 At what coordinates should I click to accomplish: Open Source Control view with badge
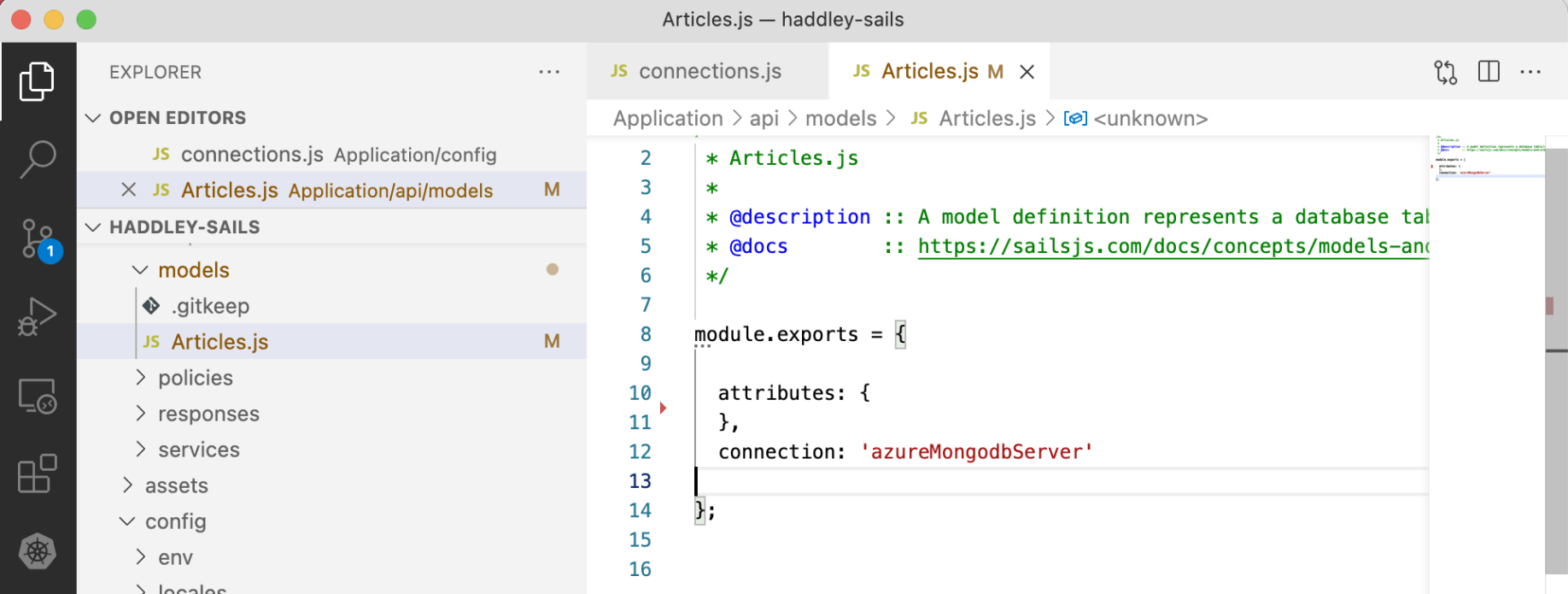click(x=38, y=239)
